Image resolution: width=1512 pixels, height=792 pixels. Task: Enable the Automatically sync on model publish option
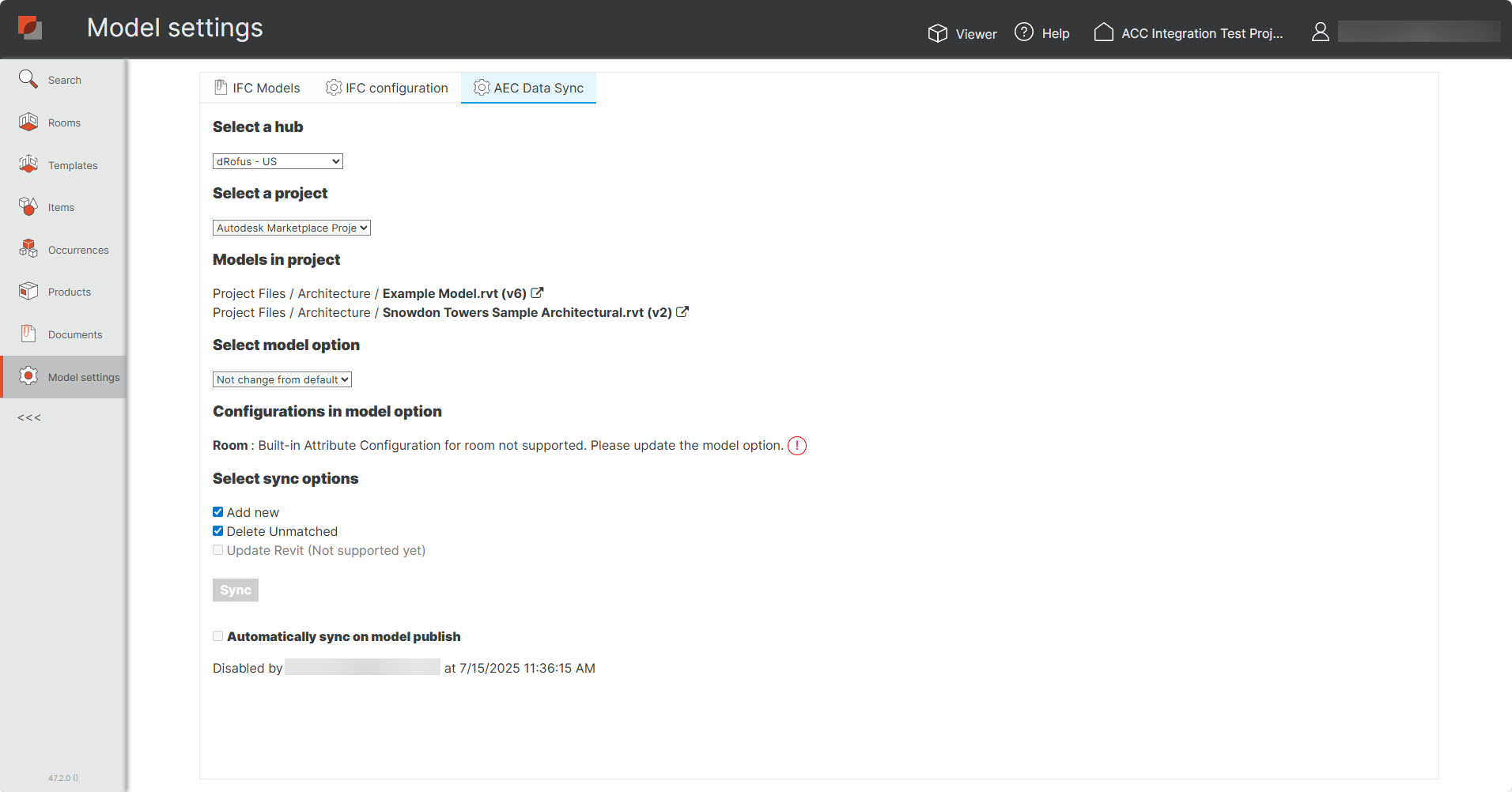pyautogui.click(x=217, y=635)
